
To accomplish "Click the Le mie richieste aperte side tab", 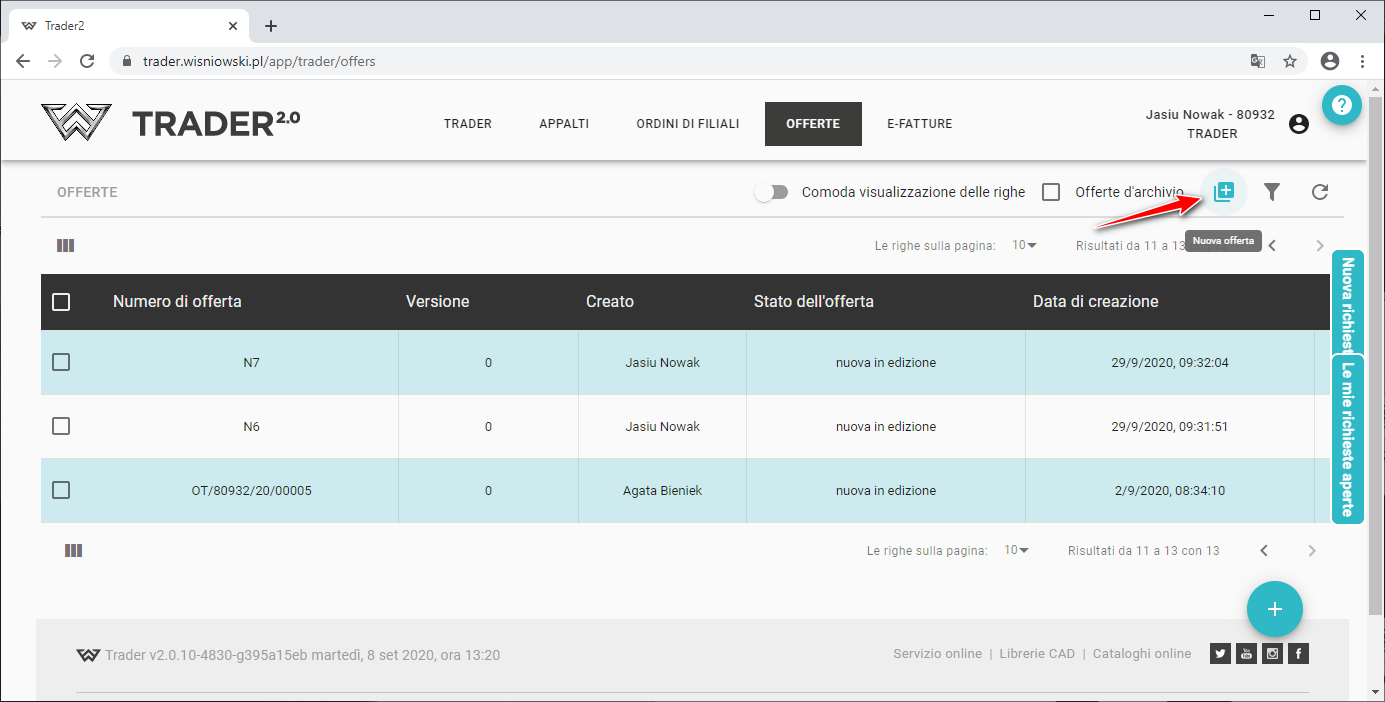I will coord(1347,439).
